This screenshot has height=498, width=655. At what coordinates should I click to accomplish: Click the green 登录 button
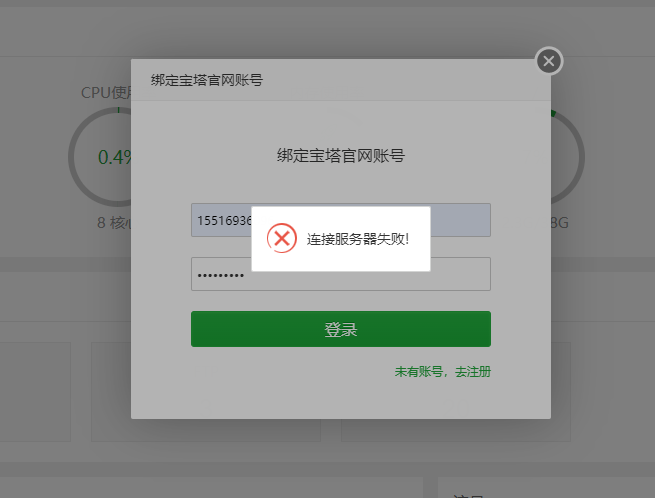pos(340,329)
